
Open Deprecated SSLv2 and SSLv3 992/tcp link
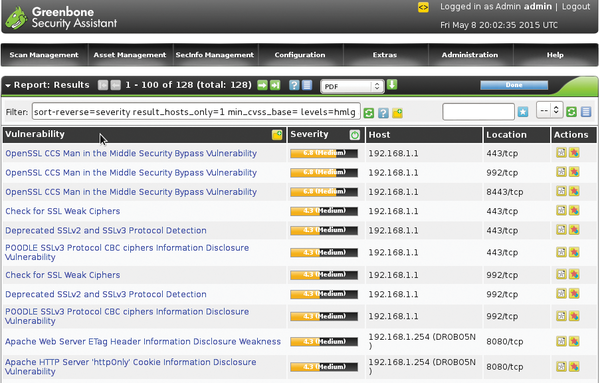pyautogui.click(x=106, y=294)
